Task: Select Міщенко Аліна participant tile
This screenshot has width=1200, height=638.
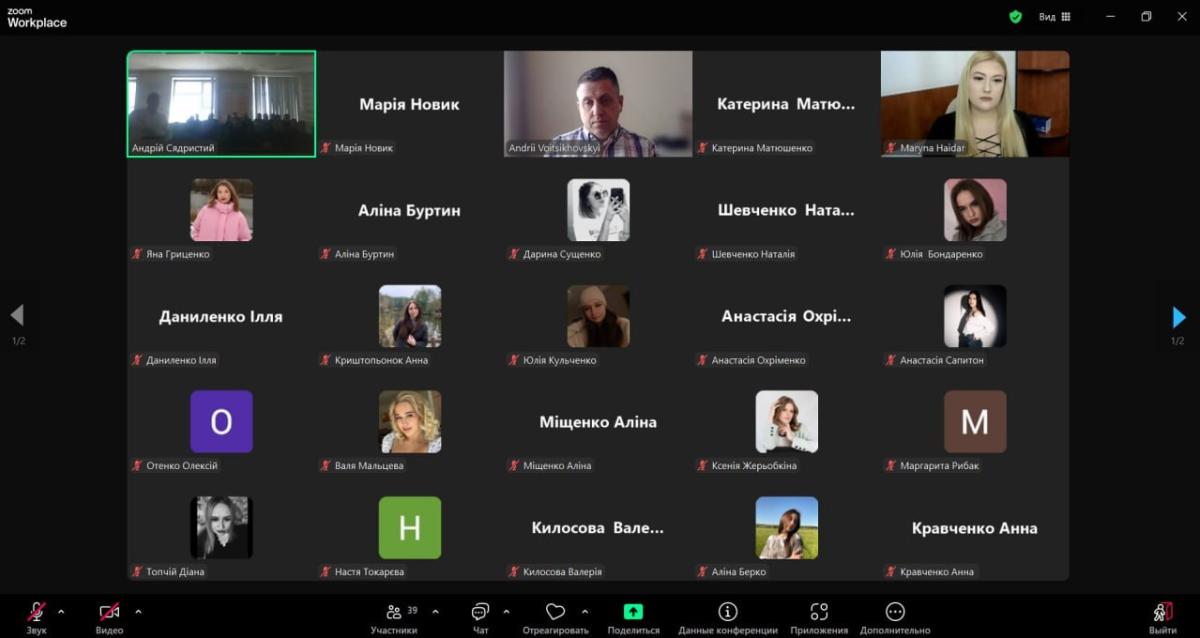Action: pos(598,422)
